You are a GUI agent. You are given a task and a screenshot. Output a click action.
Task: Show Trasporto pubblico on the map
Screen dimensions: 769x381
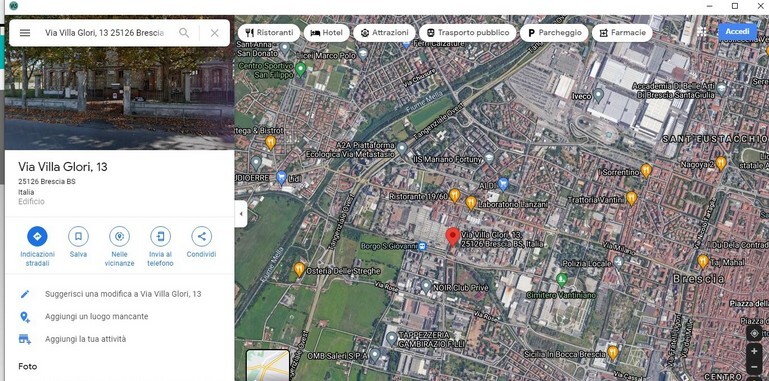[x=467, y=33]
